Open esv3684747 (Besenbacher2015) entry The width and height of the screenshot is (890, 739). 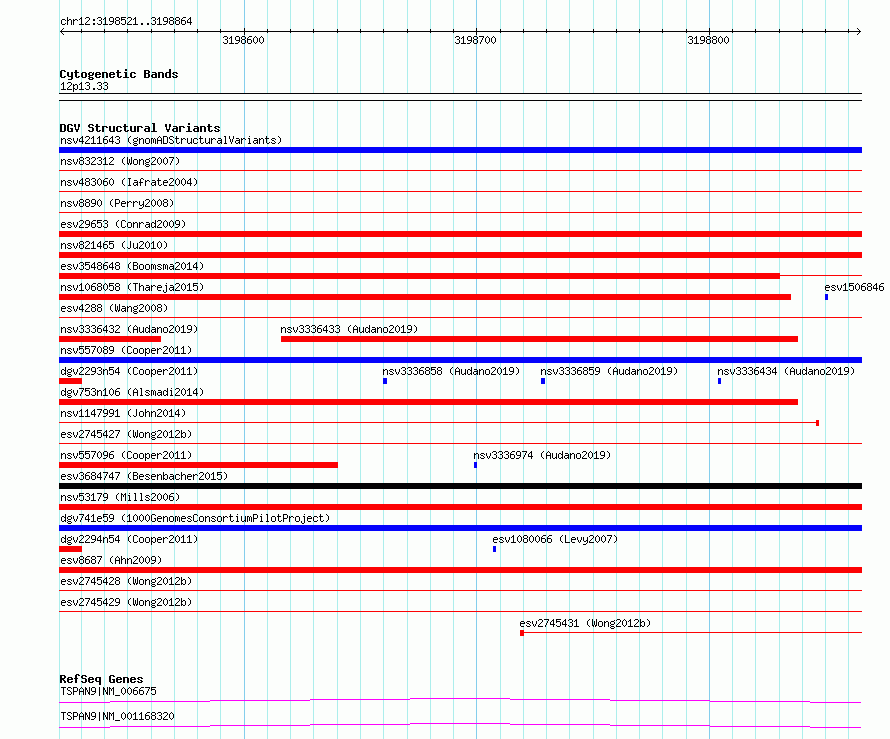click(144, 476)
